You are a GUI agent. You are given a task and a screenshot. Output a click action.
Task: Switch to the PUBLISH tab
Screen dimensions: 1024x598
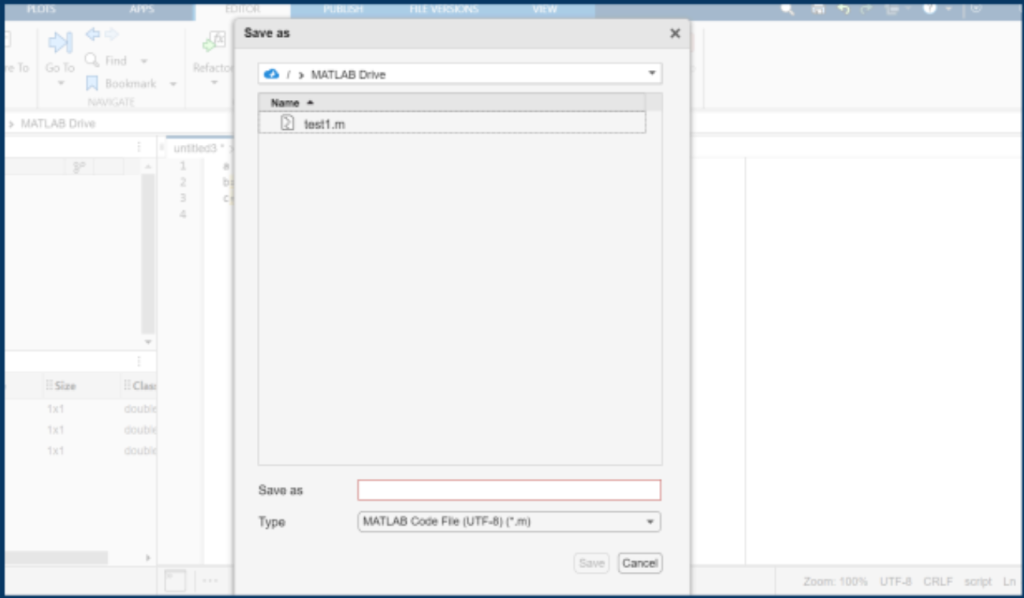[x=343, y=9]
